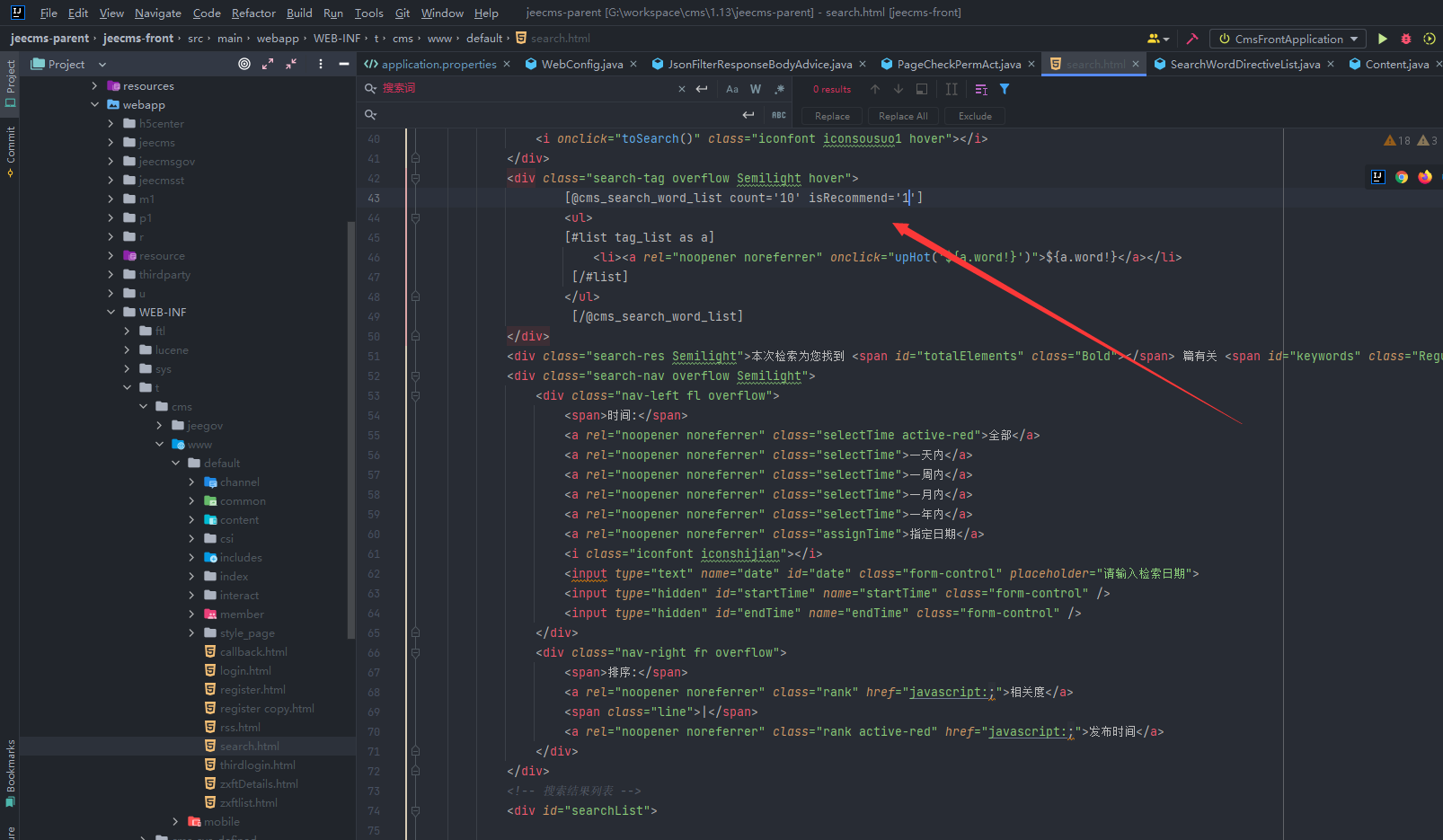Toggle Match Case (Aa) in find bar
This screenshot has height=840, width=1443.
coord(732,89)
